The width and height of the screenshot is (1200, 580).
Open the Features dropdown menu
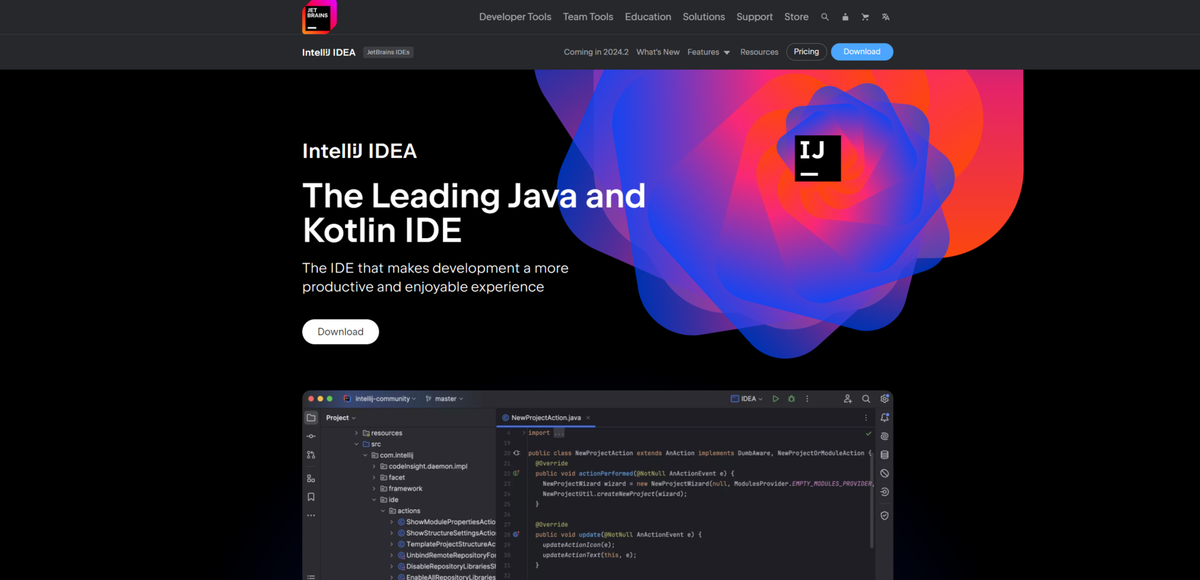pyautogui.click(x=709, y=52)
